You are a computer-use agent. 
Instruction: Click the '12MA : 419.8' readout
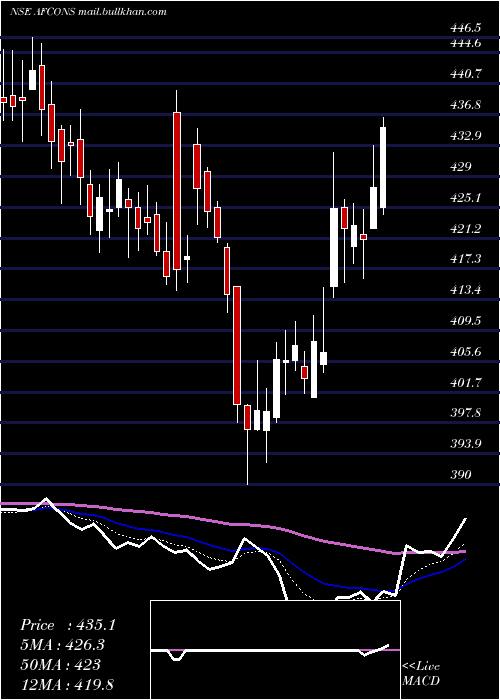click(x=69, y=684)
